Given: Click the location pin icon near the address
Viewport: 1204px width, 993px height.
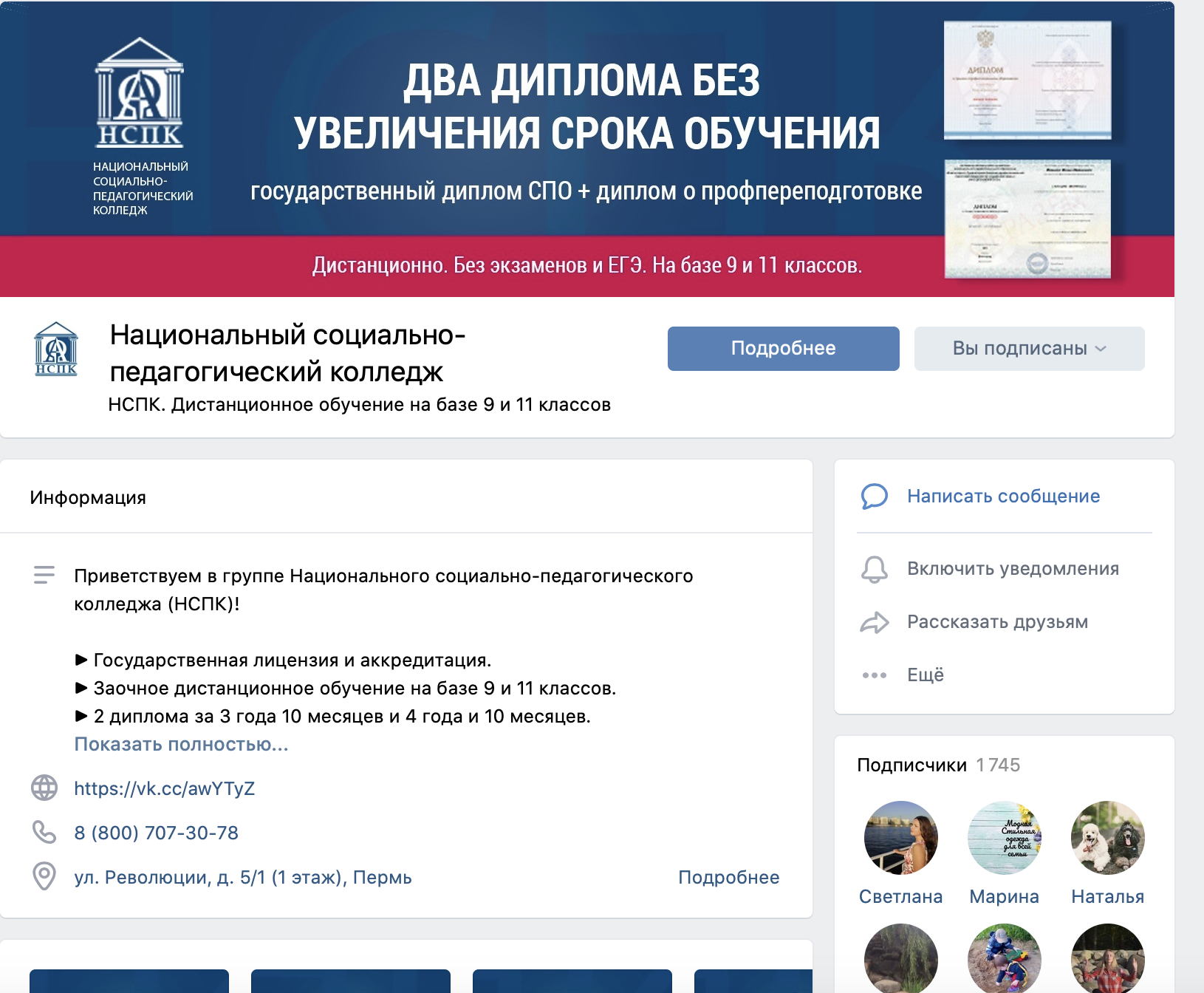Looking at the screenshot, I should pos(44,878).
